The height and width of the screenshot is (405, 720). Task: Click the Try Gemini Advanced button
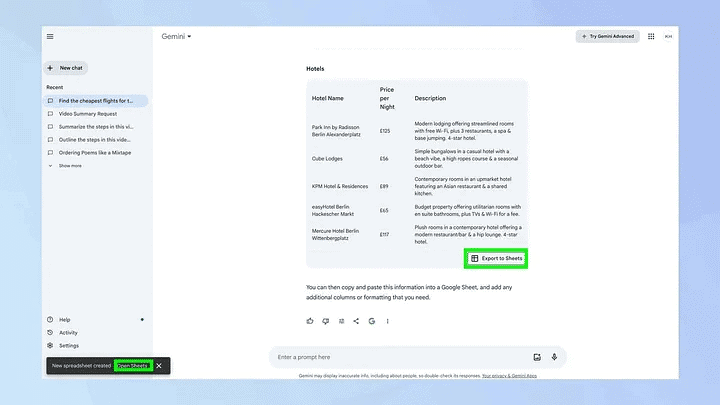click(x=608, y=36)
